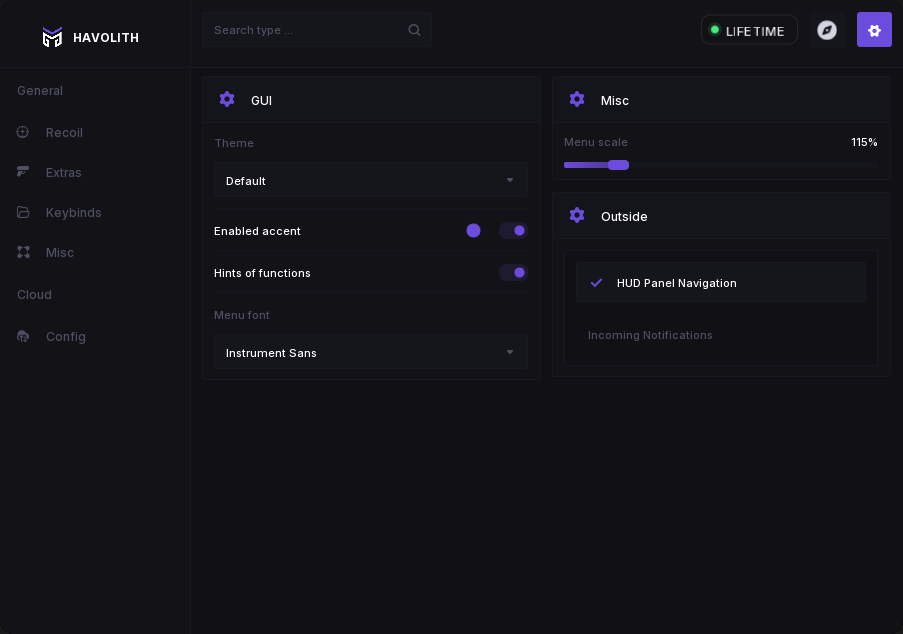Click the Misc sidebar nodes icon
Image resolution: width=903 pixels, height=634 pixels.
[x=23, y=252]
